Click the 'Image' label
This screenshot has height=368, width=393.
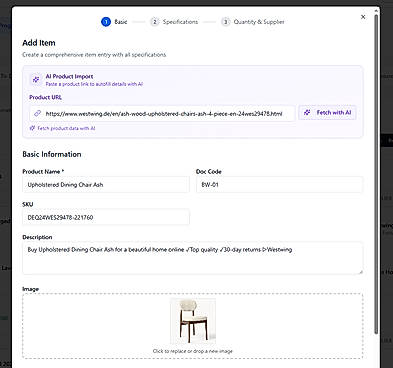coord(30,289)
